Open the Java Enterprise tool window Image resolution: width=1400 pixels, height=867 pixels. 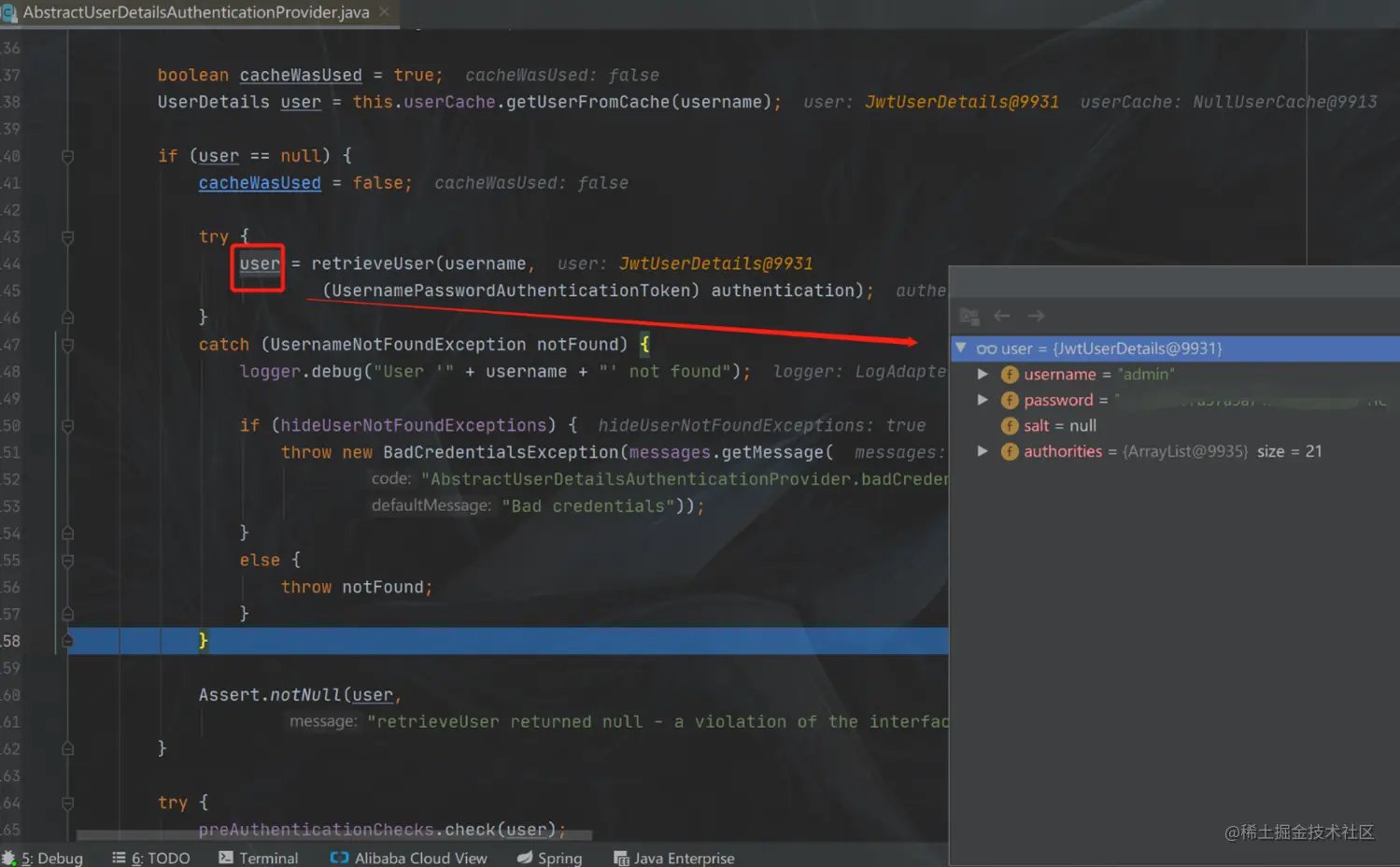point(674,858)
